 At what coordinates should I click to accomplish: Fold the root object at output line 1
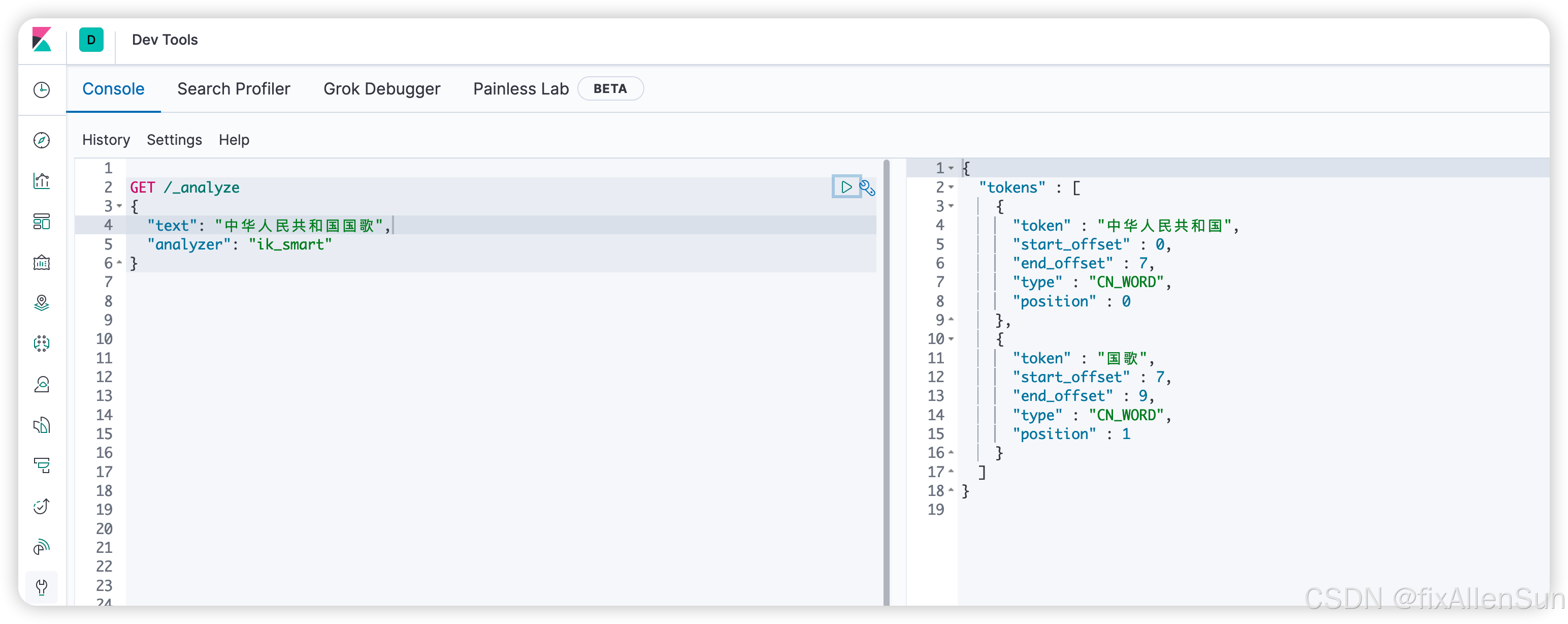951,168
